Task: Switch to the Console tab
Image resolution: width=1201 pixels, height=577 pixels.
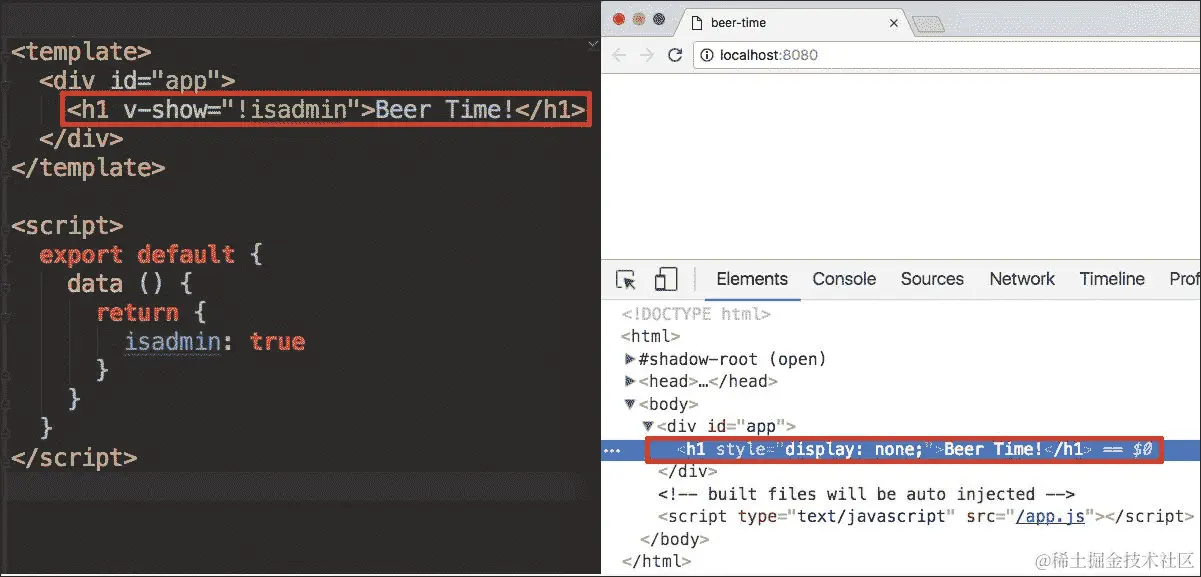Action: pos(844,279)
